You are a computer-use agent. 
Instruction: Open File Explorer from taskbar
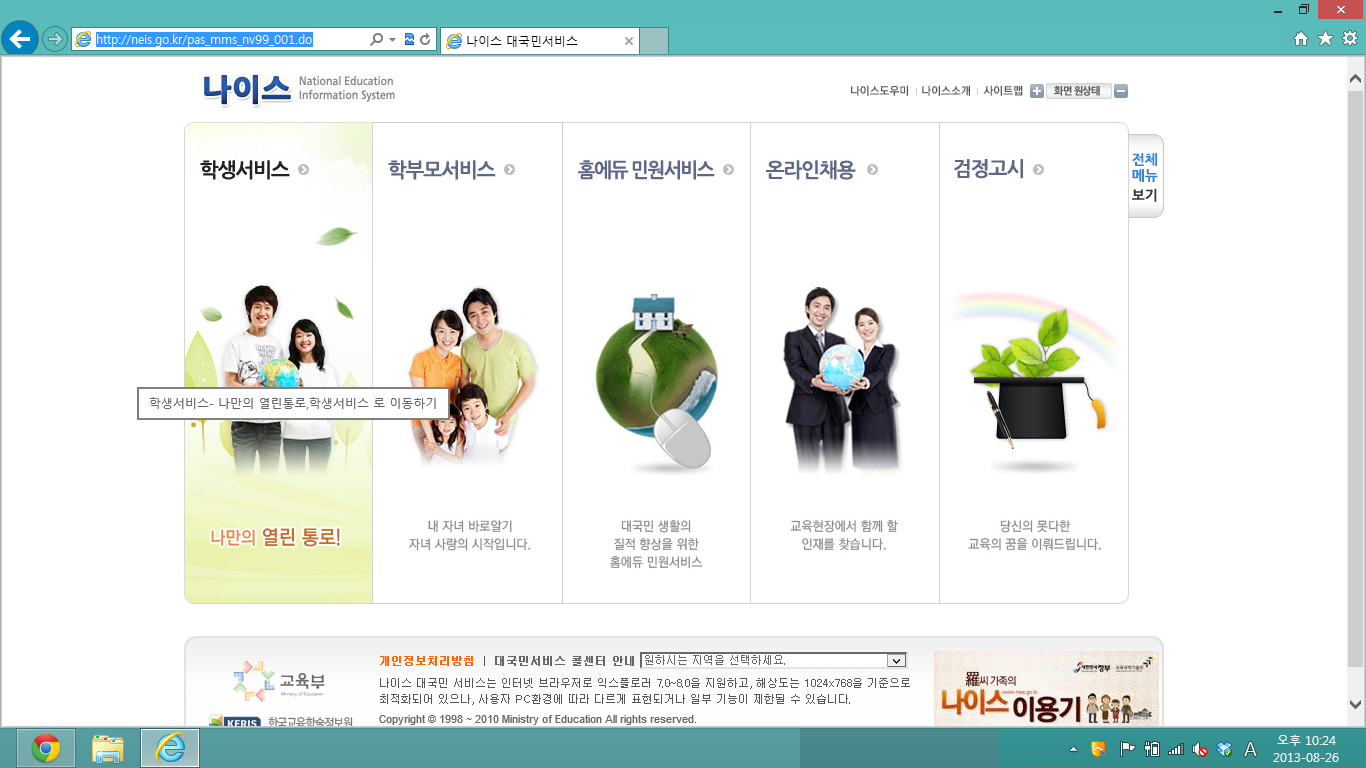tap(107, 748)
